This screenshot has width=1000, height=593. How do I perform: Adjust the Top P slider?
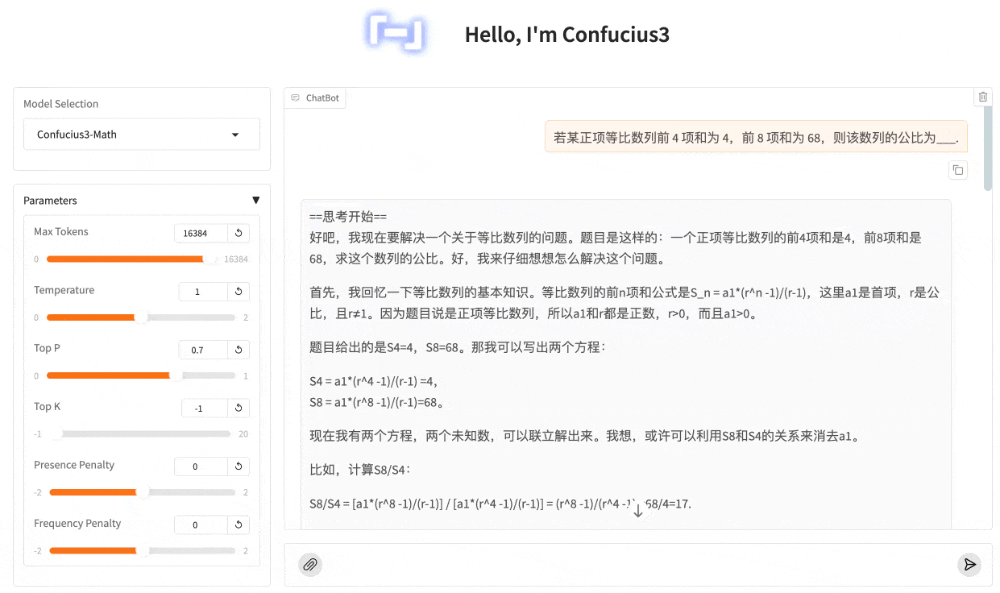tap(141, 376)
